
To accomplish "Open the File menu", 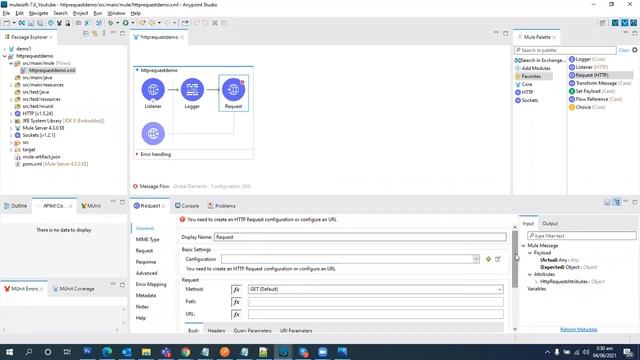I will [x=7, y=13].
